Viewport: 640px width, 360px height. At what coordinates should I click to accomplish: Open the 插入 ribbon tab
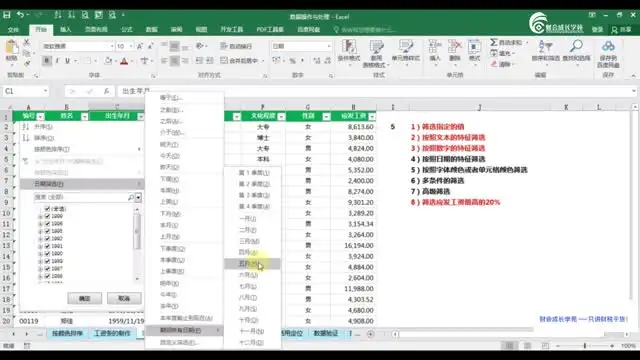tap(65, 29)
